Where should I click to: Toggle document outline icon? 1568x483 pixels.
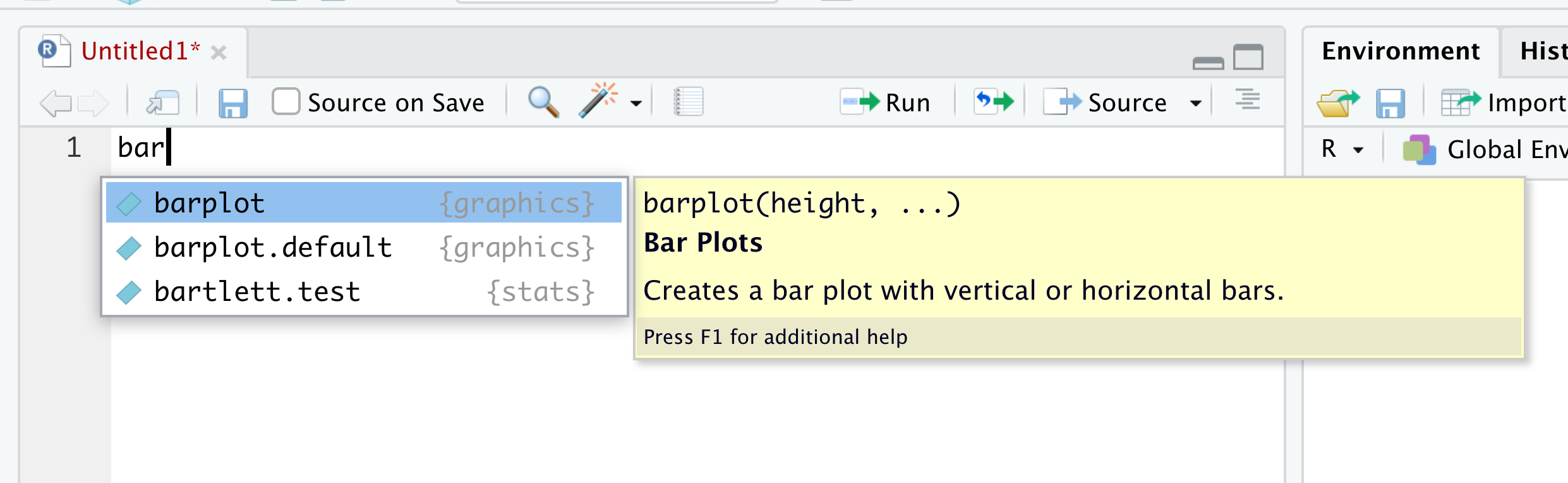(1247, 101)
